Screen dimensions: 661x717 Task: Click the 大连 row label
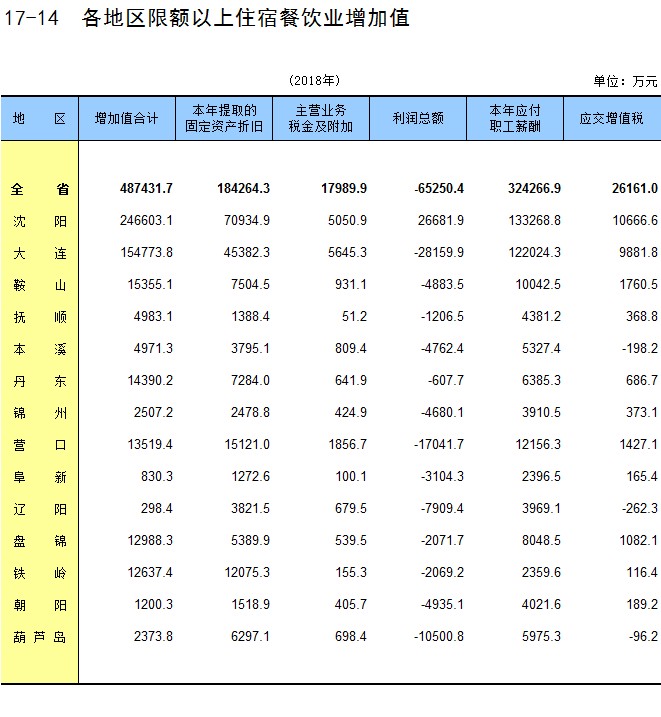click(x=40, y=253)
